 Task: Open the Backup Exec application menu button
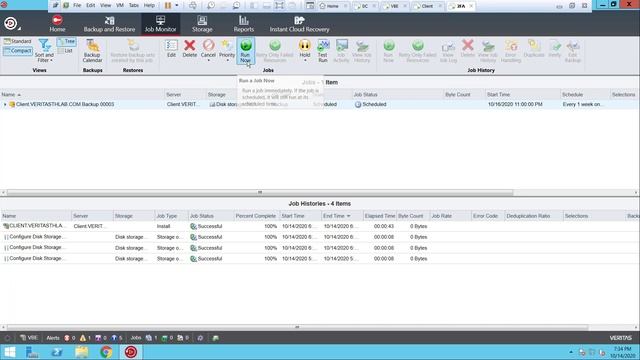click(11, 24)
